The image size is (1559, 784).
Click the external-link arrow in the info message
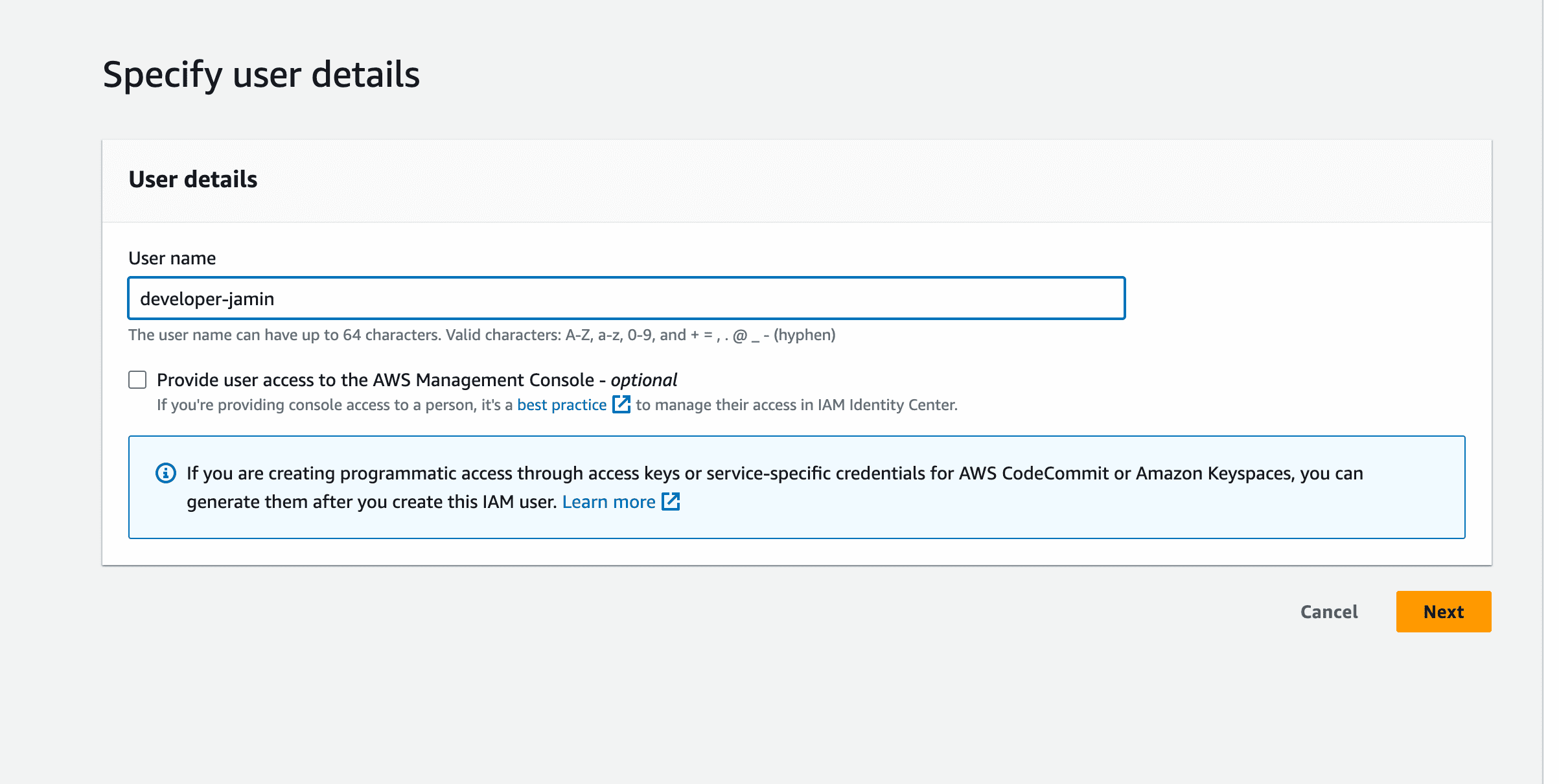(x=671, y=501)
